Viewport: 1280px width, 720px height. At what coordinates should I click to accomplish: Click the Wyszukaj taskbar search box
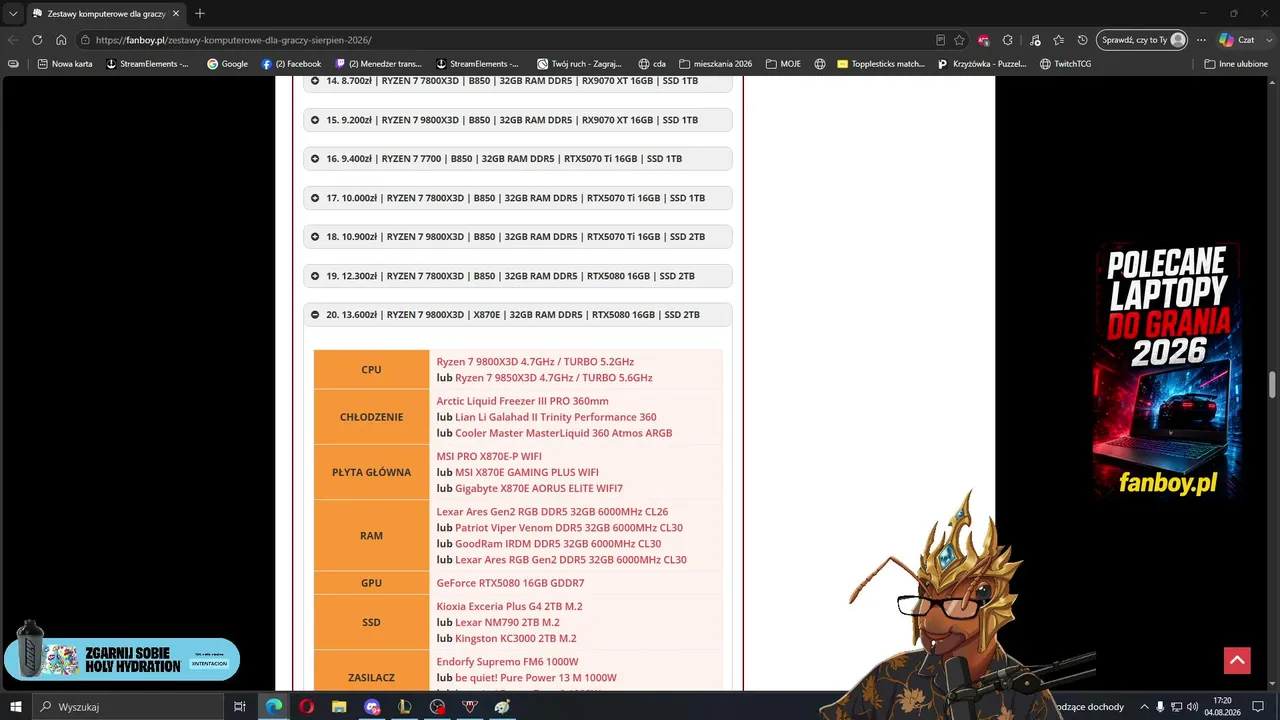(x=128, y=707)
